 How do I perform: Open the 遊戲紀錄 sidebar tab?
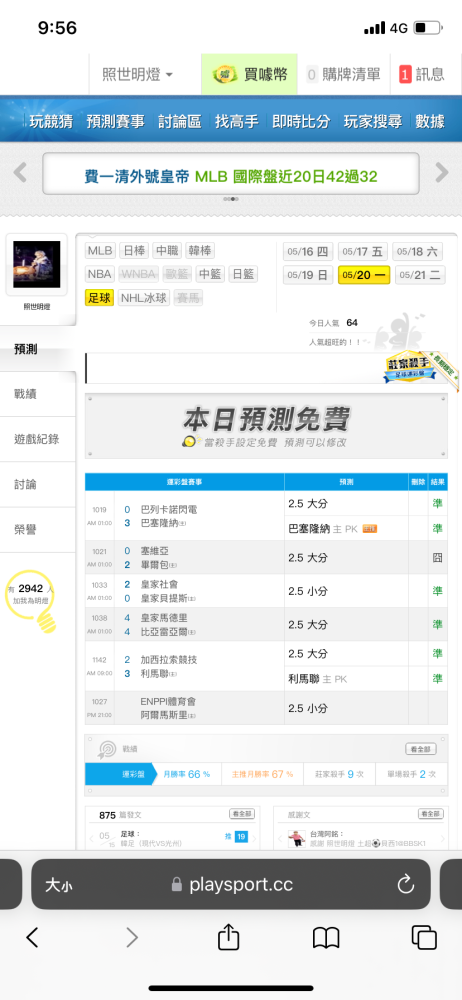[x=38, y=439]
